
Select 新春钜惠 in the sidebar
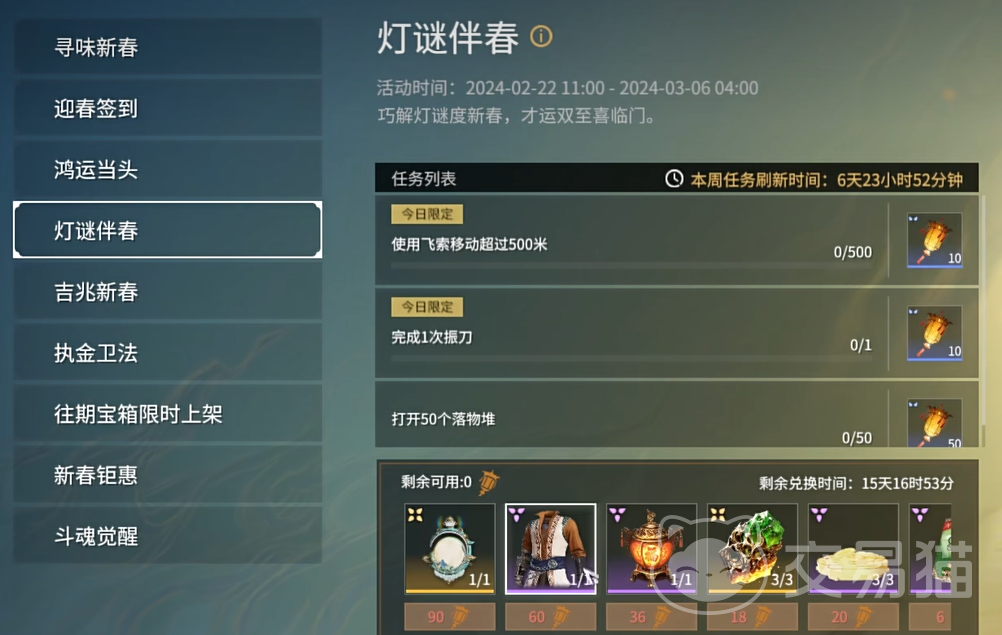pyautogui.click(x=167, y=475)
